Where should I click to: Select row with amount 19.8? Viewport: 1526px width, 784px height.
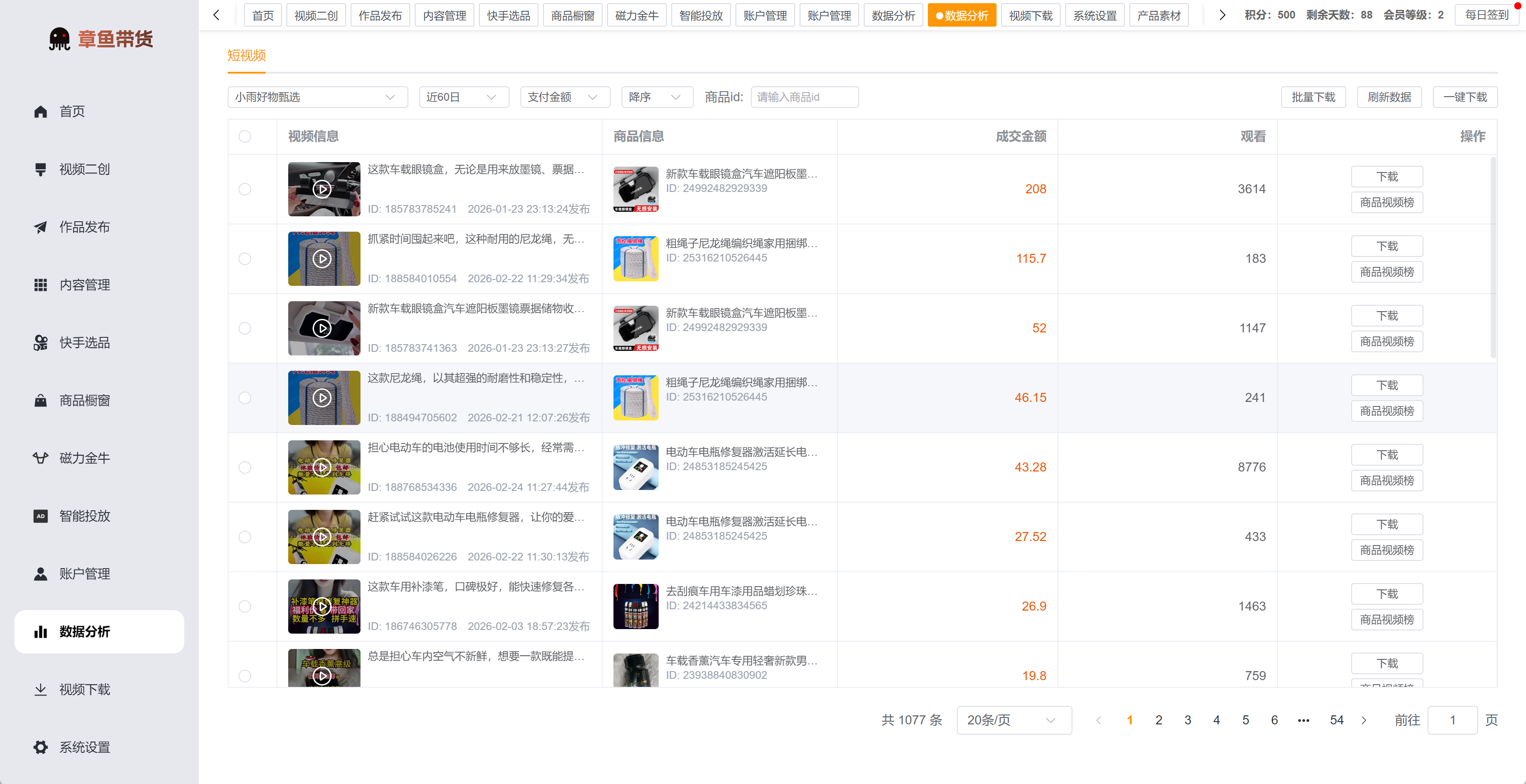tap(245, 676)
